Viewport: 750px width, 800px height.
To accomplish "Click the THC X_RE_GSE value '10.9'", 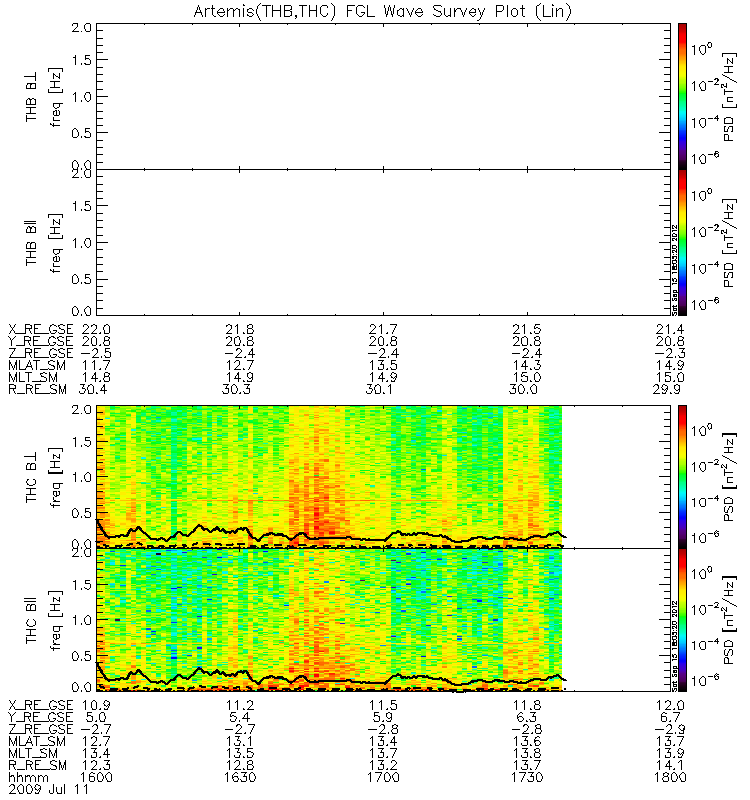I will (x=96, y=706).
